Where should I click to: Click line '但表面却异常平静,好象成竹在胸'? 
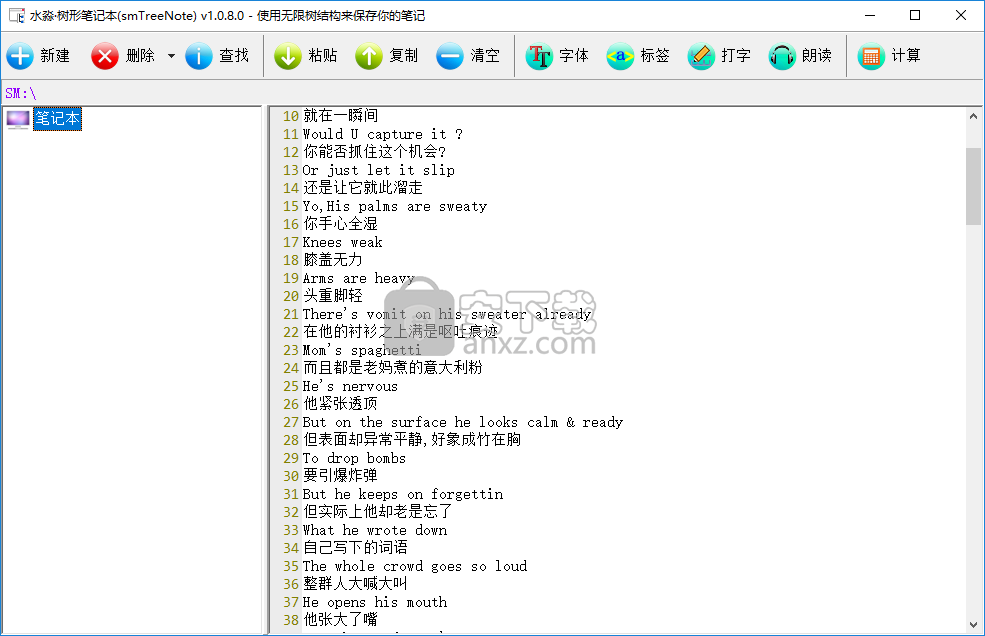coord(412,439)
